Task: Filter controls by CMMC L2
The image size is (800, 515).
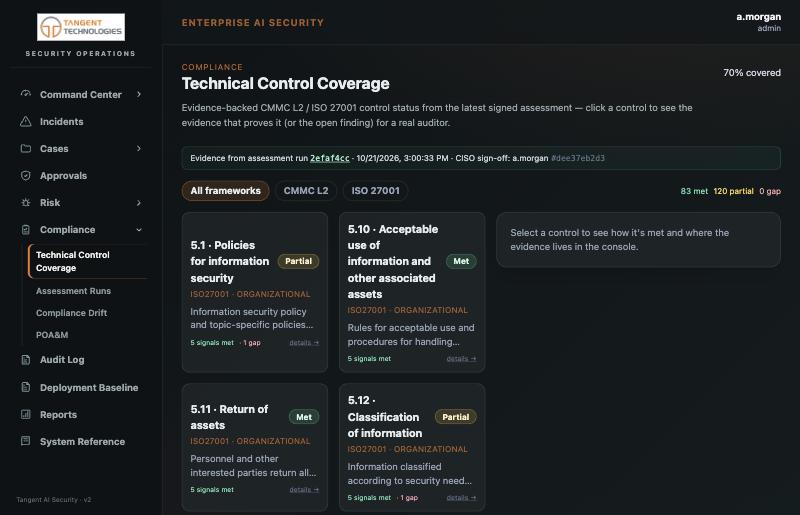Action: [x=306, y=191]
